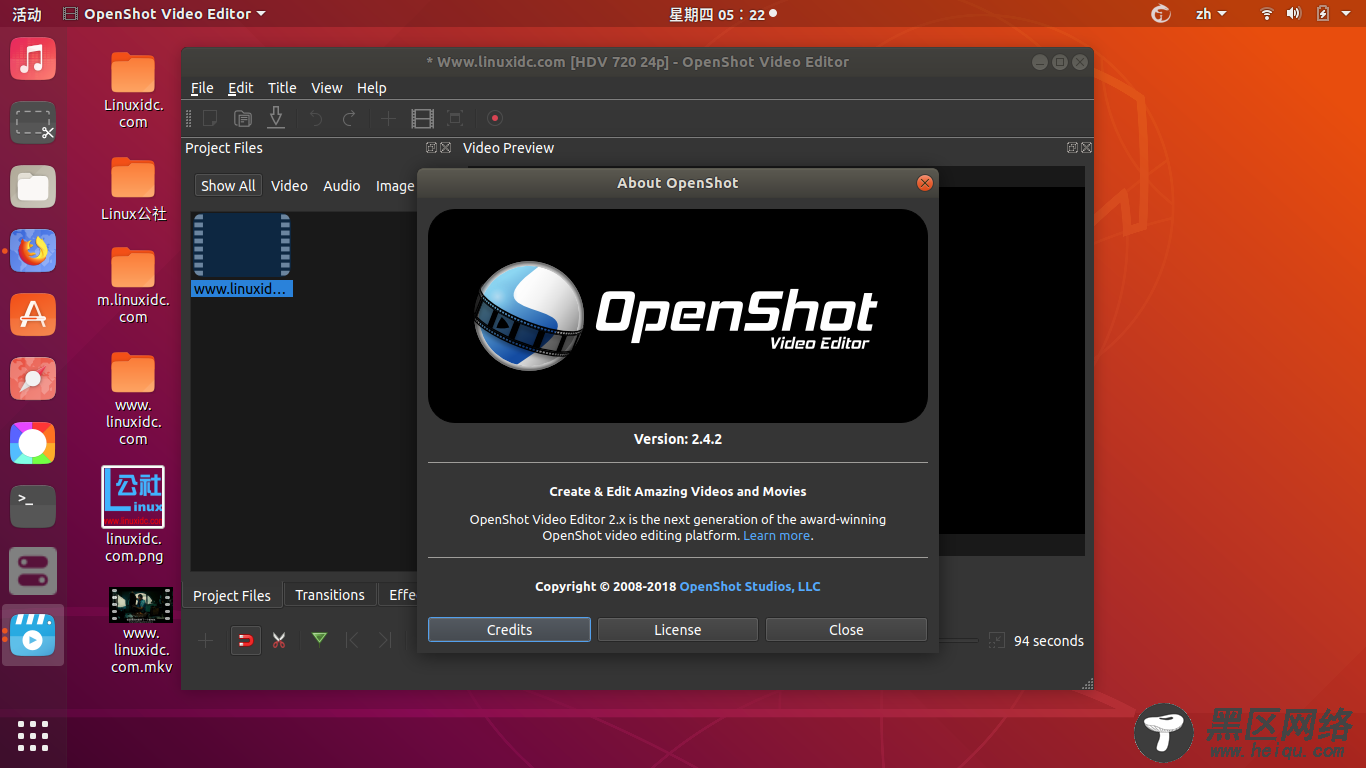Click the clock showing 星期四 05:22

click(717, 14)
